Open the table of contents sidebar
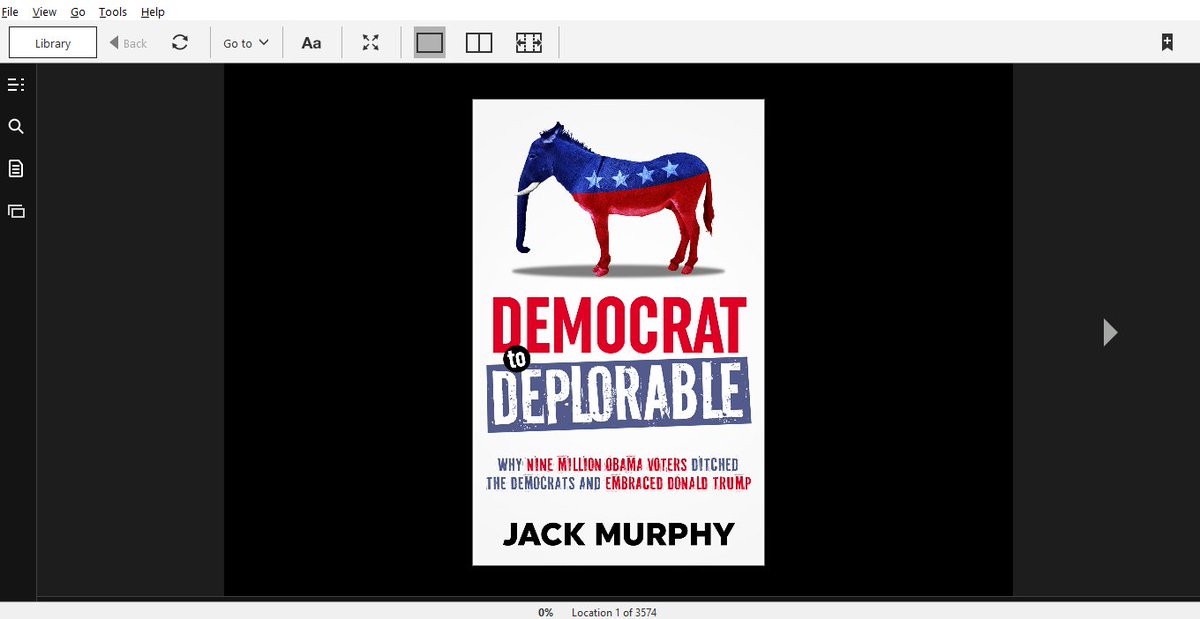This screenshot has width=1200, height=619. pyautogui.click(x=16, y=85)
